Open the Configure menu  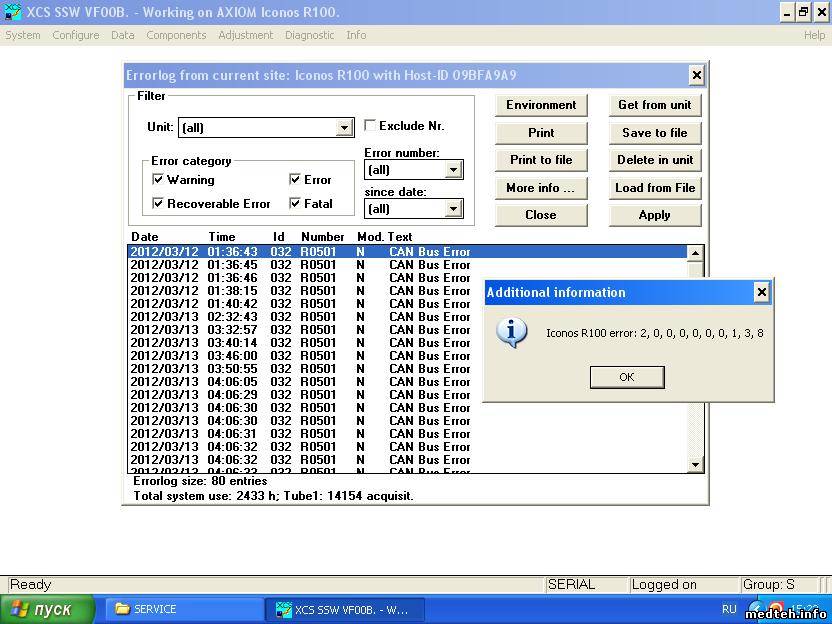75,35
